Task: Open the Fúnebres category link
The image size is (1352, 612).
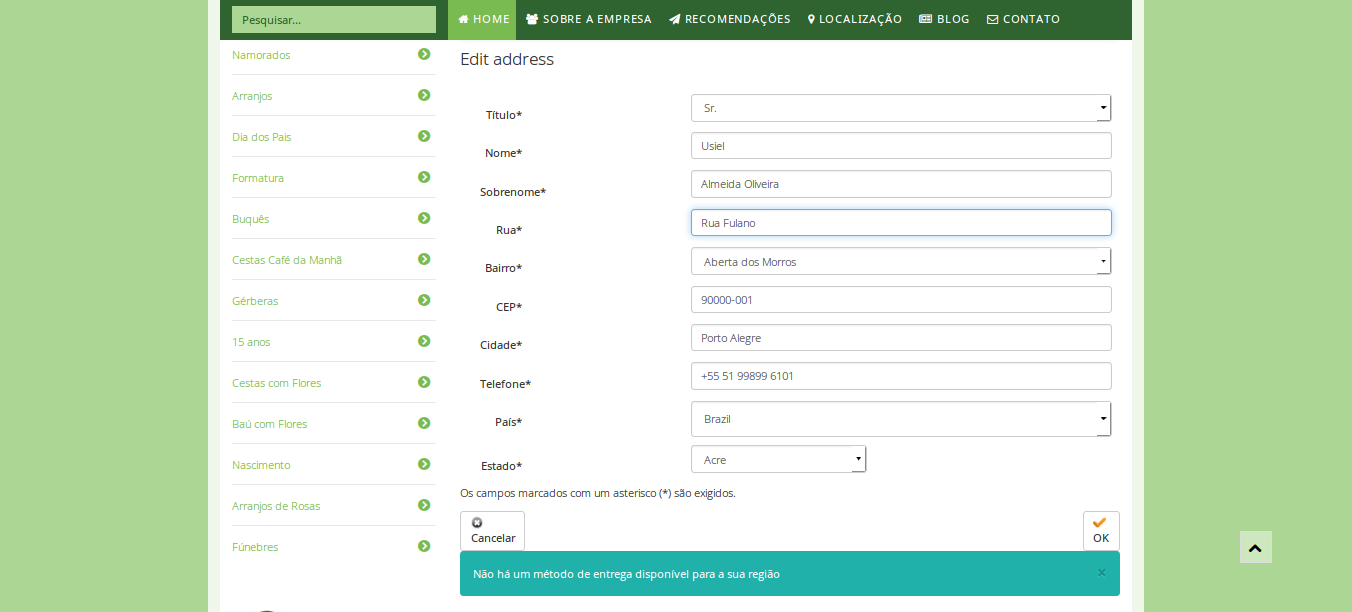Action: click(x=255, y=547)
